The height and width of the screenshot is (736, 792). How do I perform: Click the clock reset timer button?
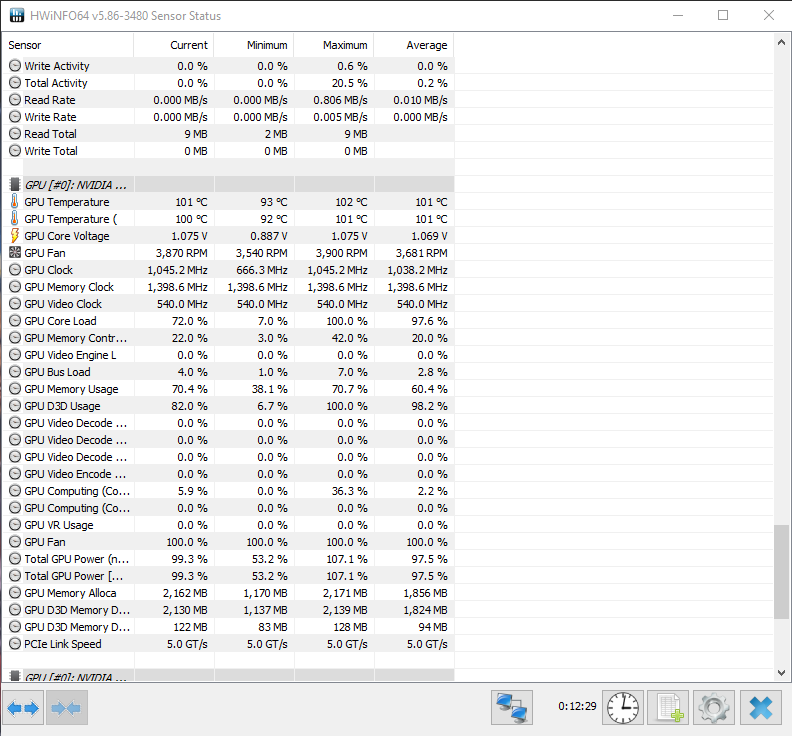pos(622,708)
